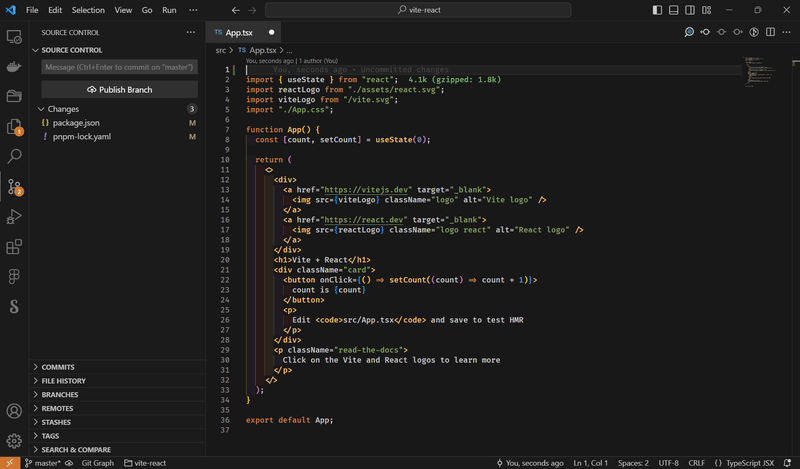The width and height of the screenshot is (800, 469).
Task: Open the menu bar overflow ellipsis
Action: point(193,10)
